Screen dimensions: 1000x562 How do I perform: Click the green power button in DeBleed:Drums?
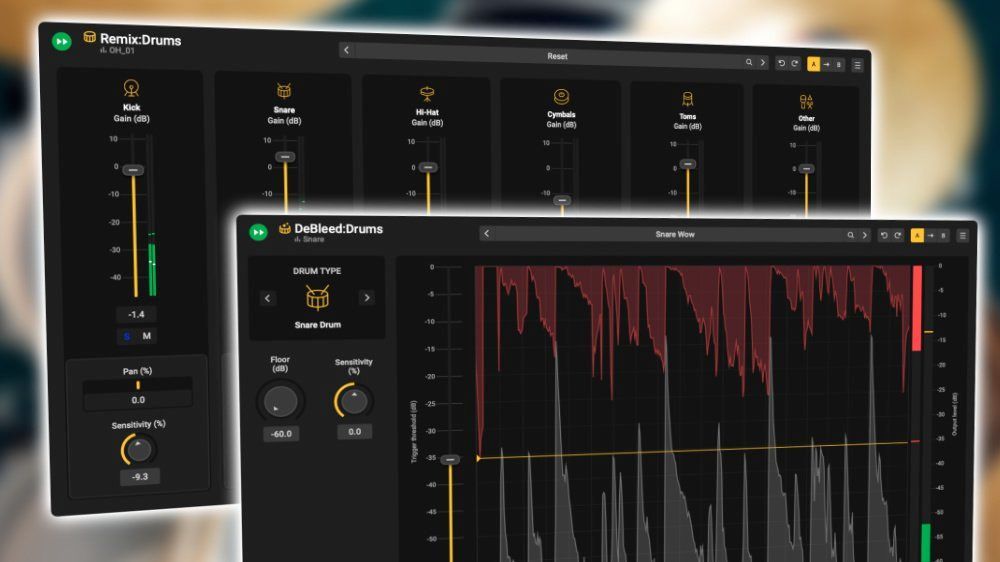[x=258, y=232]
